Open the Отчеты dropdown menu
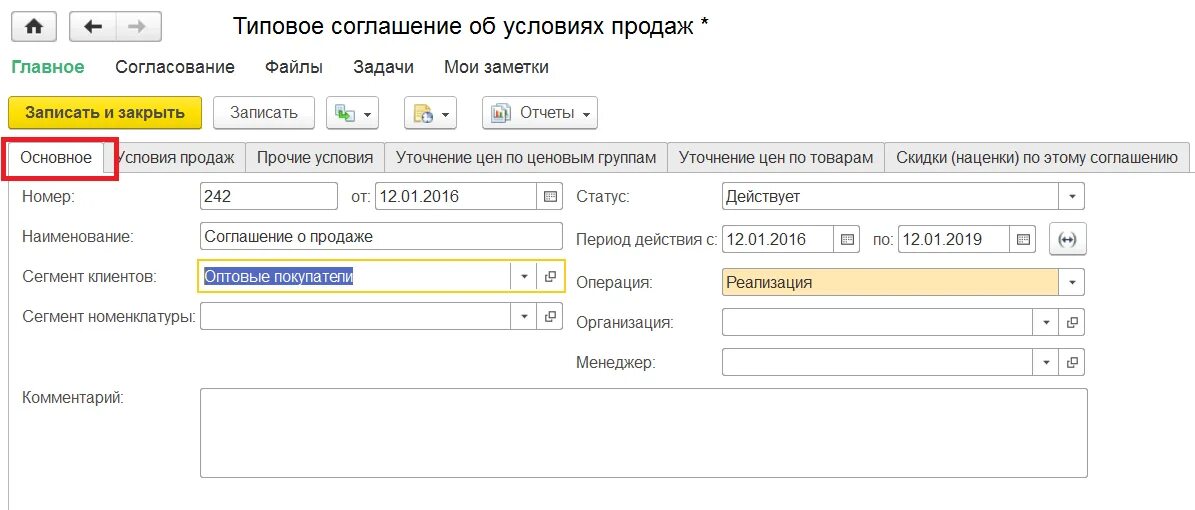This screenshot has width=1195, height=510. pyautogui.click(x=540, y=114)
